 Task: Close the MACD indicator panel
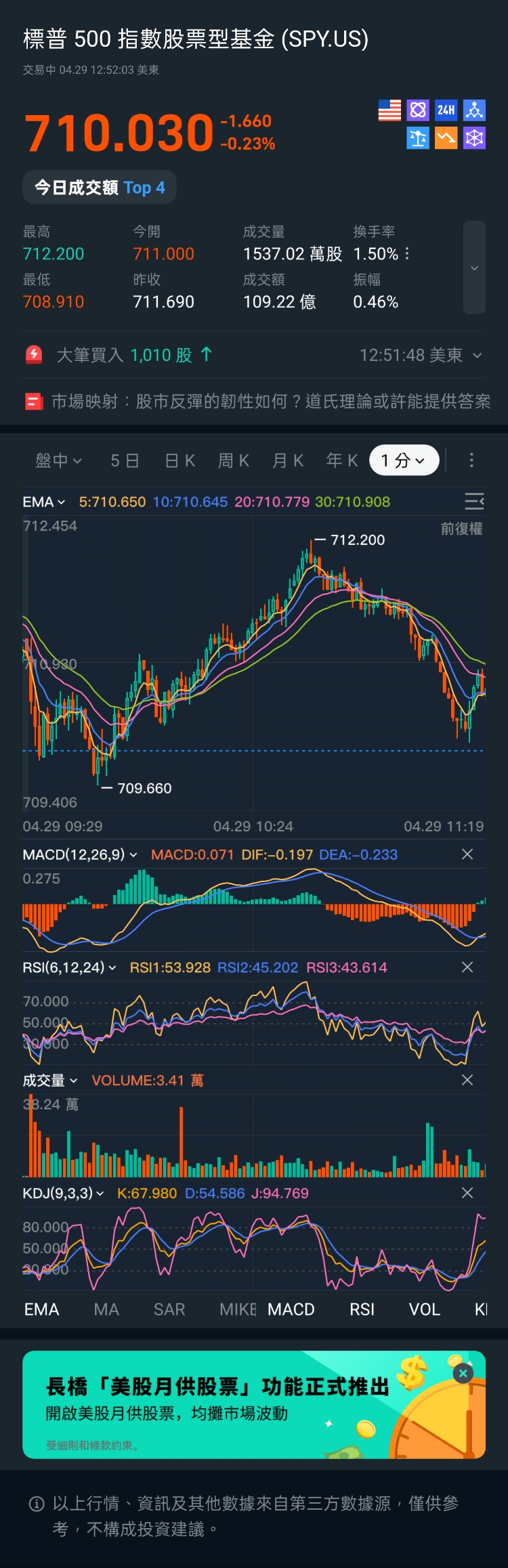click(x=467, y=854)
